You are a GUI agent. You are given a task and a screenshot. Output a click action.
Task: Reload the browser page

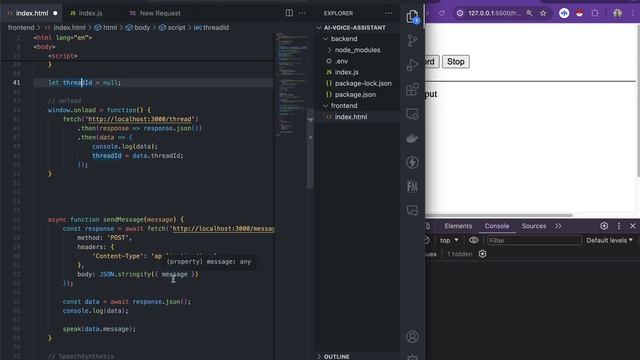pos(442,13)
